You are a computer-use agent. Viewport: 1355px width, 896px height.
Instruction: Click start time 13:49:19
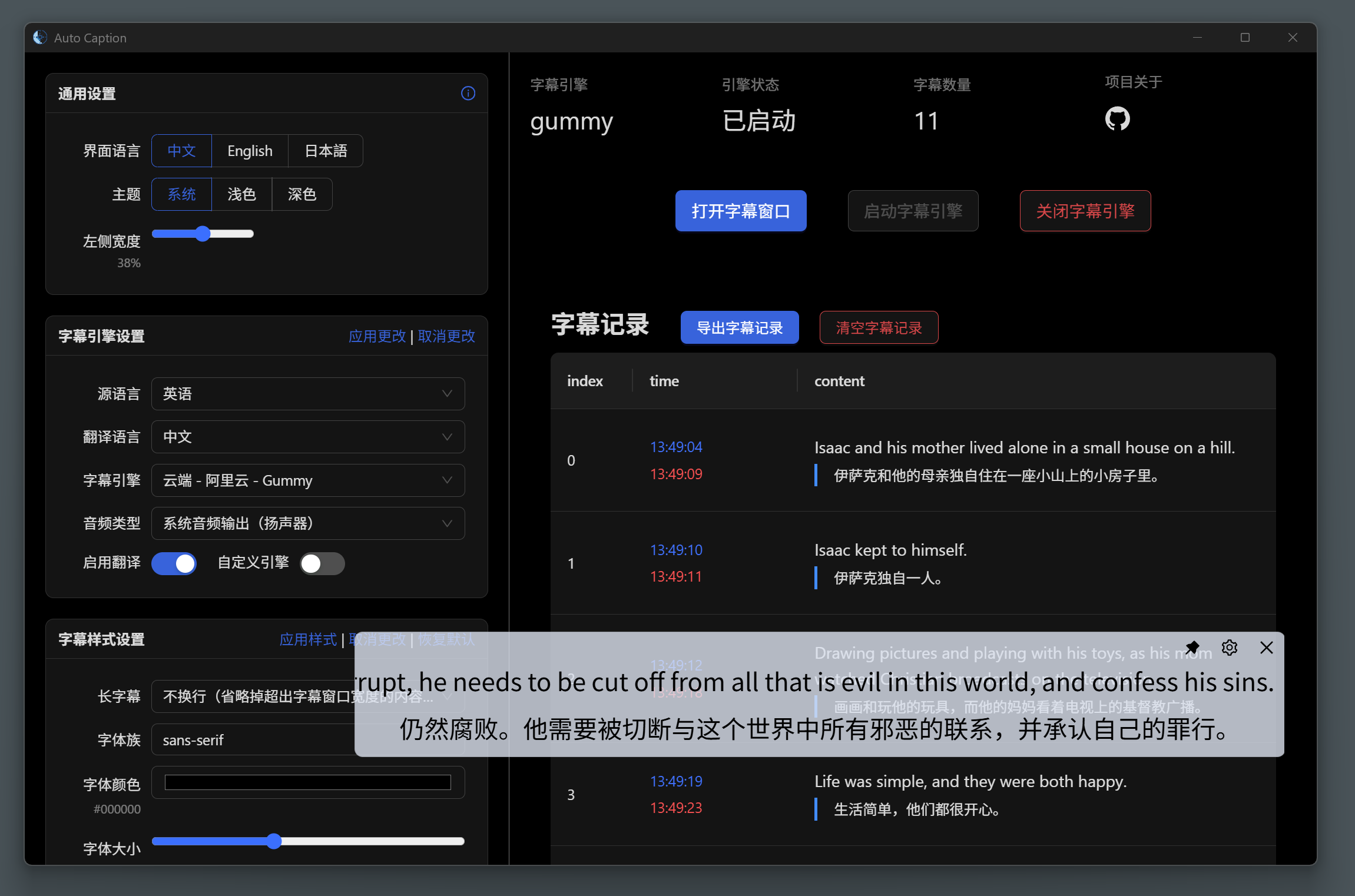(676, 781)
